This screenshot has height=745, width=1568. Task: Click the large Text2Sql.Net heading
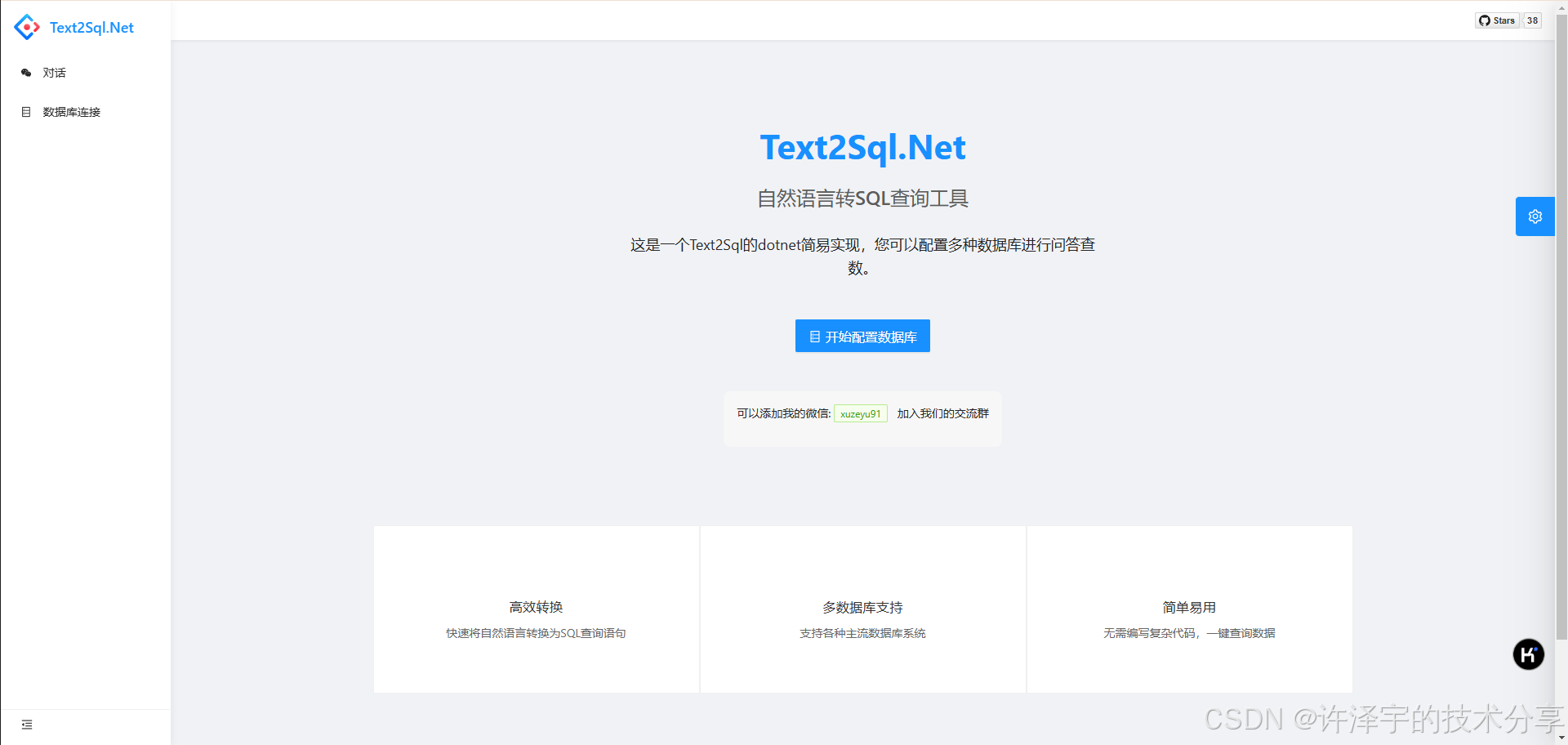(862, 148)
